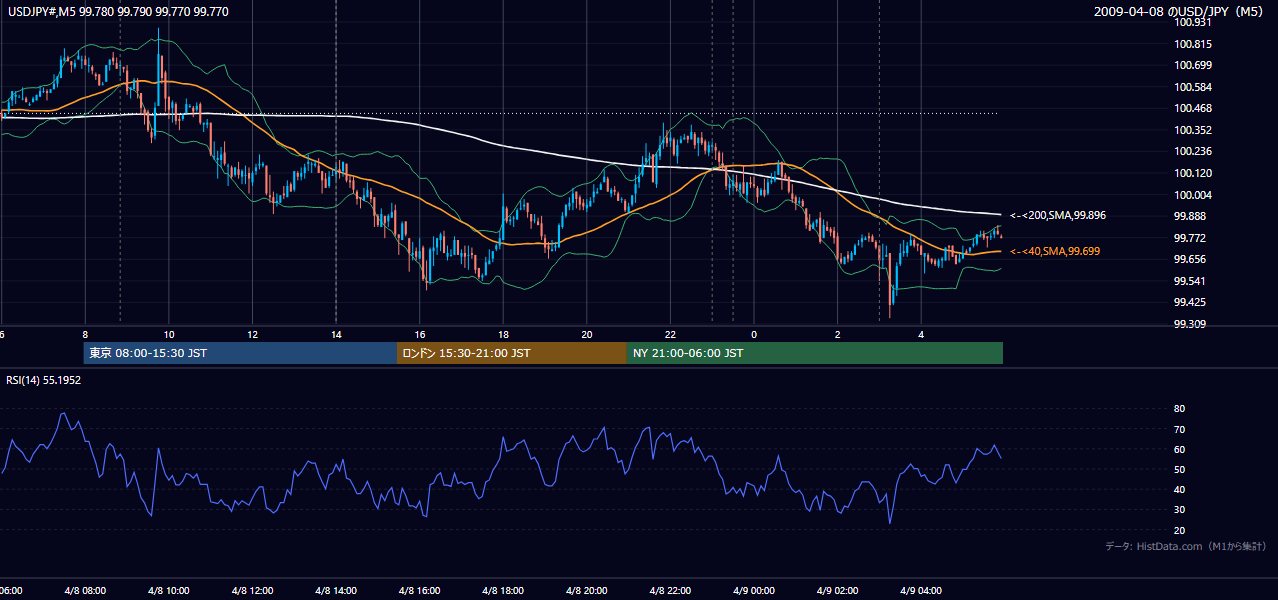Click price axis label 99.309

tap(1190, 324)
